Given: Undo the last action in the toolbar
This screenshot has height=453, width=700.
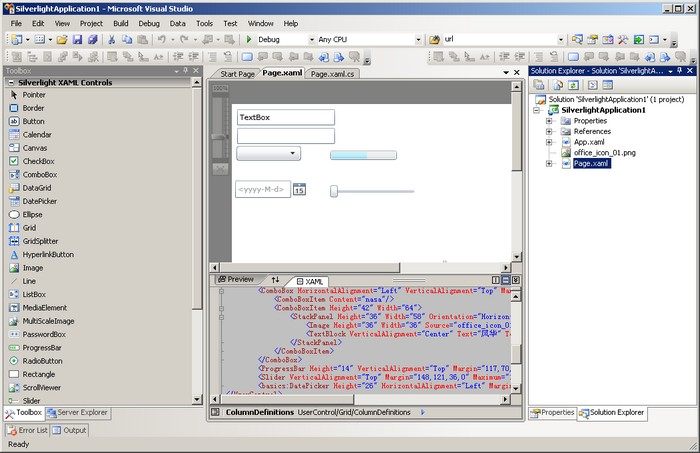Looking at the screenshot, I should (x=162, y=39).
